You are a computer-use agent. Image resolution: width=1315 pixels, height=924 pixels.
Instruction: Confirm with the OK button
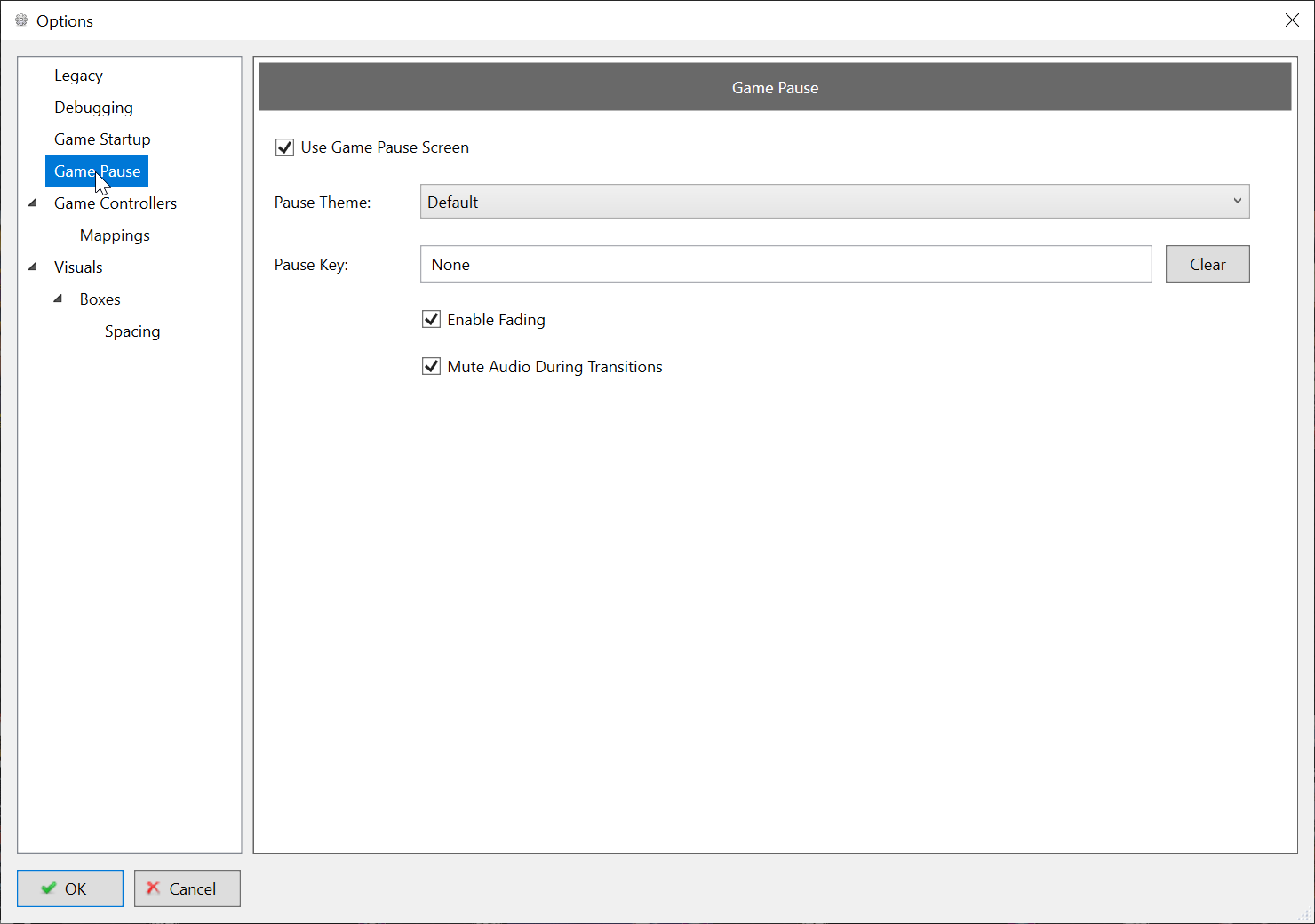point(70,888)
